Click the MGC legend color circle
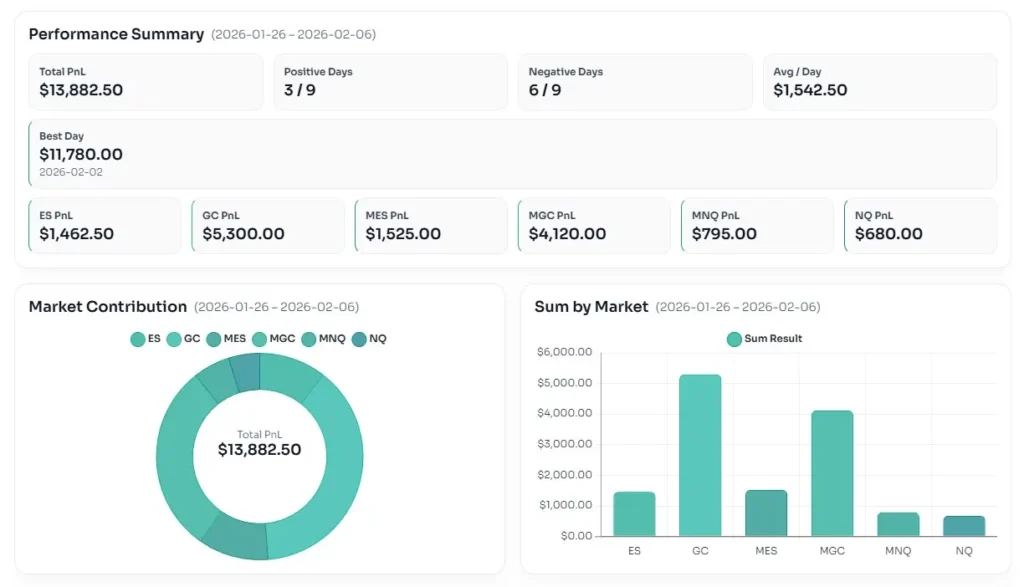 point(261,339)
